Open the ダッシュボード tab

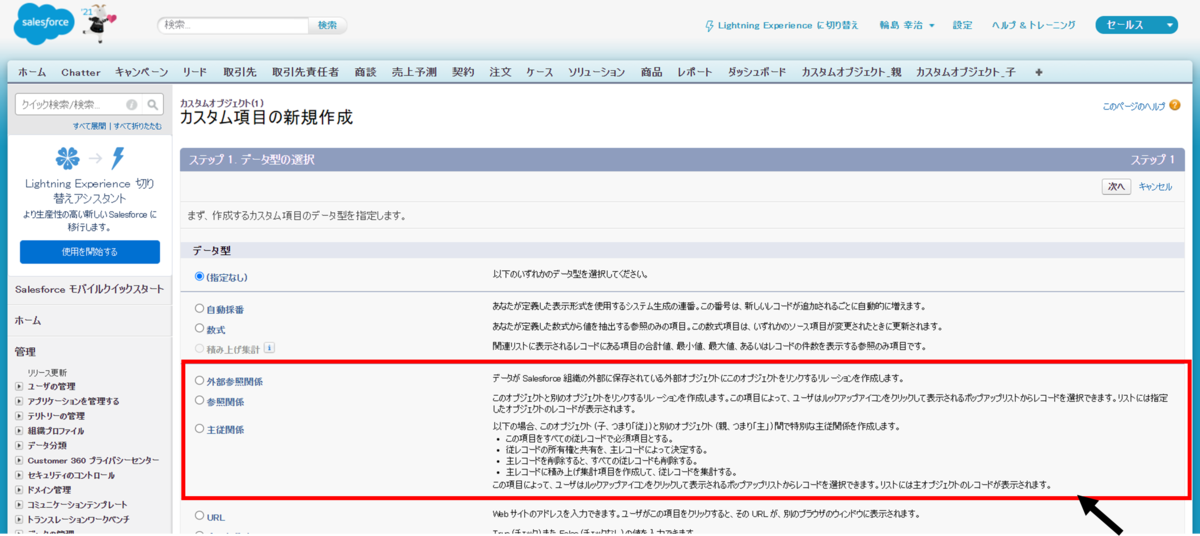[757, 72]
